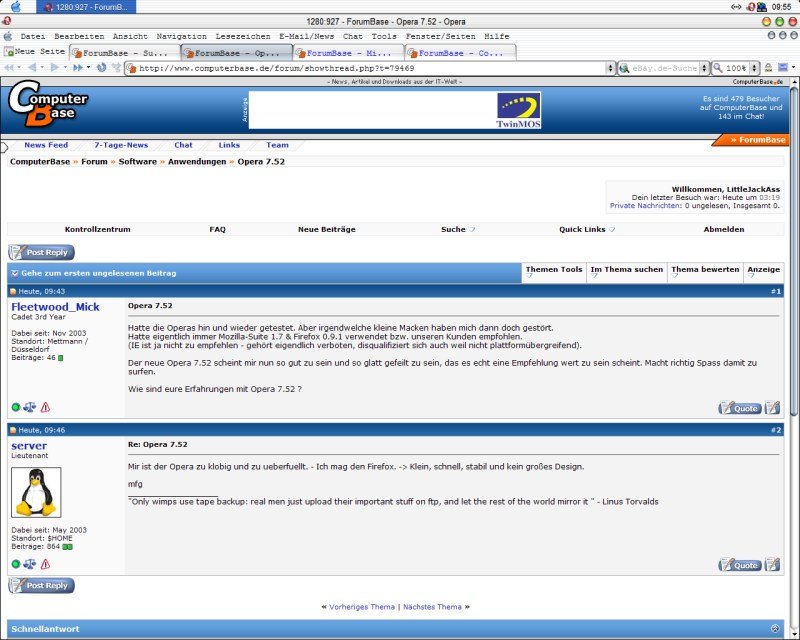Open the 100% zoom dropdown
Viewport: 800px width, 640px height.
pyautogui.click(x=755, y=68)
